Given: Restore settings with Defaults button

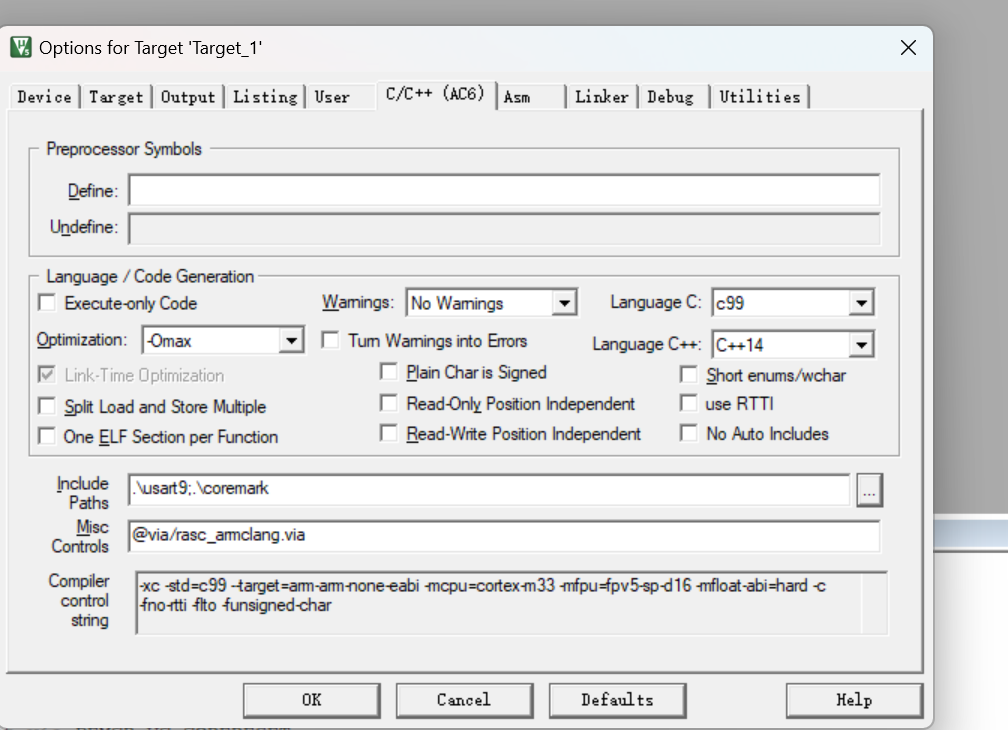Looking at the screenshot, I should (x=617, y=700).
